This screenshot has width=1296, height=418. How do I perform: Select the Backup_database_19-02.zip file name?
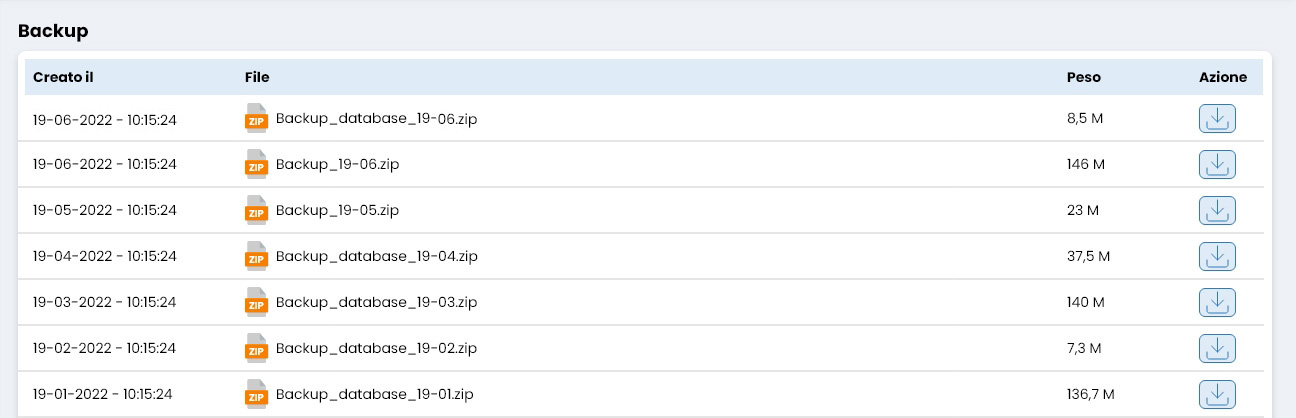pos(376,348)
